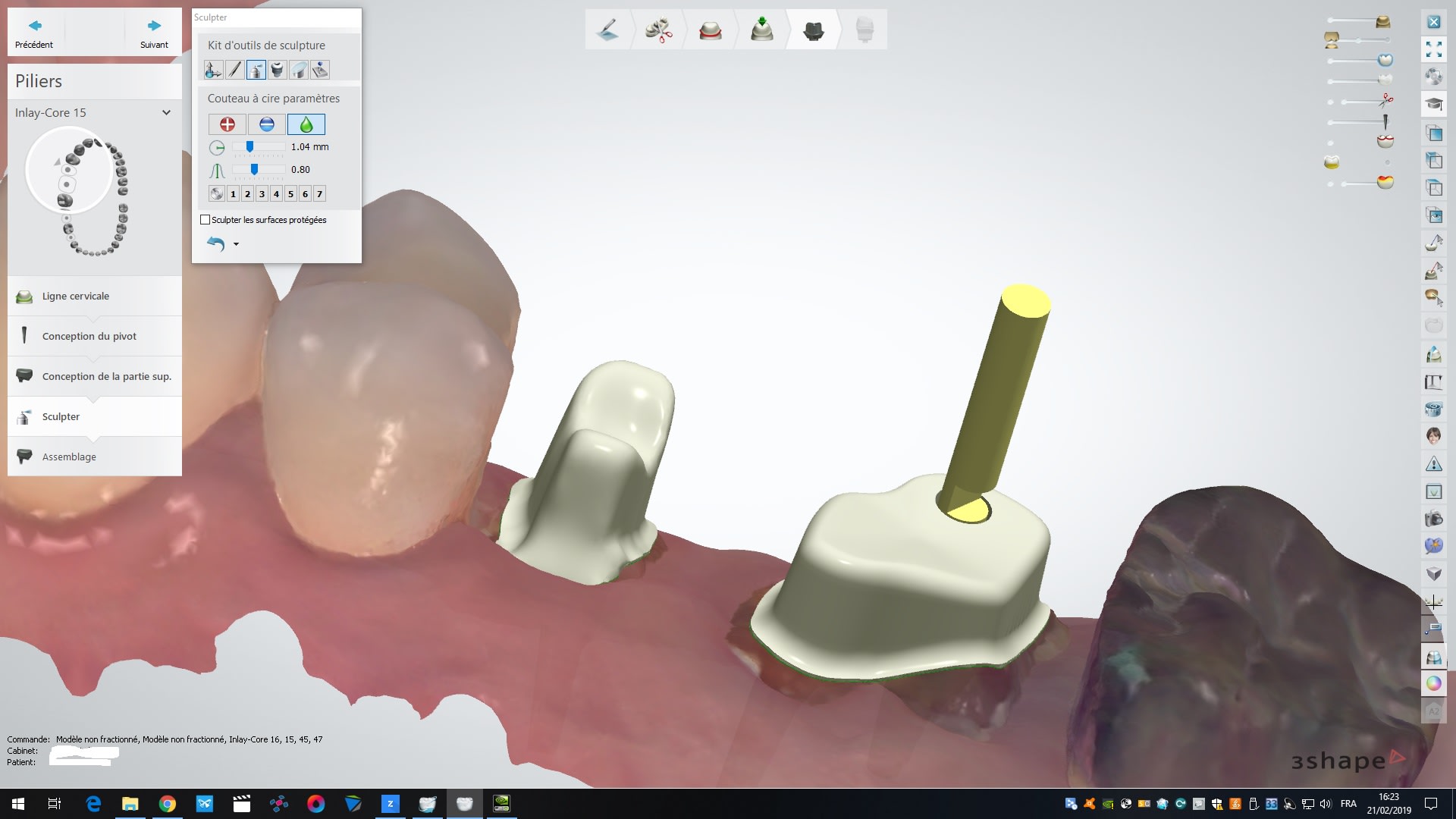Go to the Assemblage step
The height and width of the screenshot is (819, 1456).
click(69, 457)
